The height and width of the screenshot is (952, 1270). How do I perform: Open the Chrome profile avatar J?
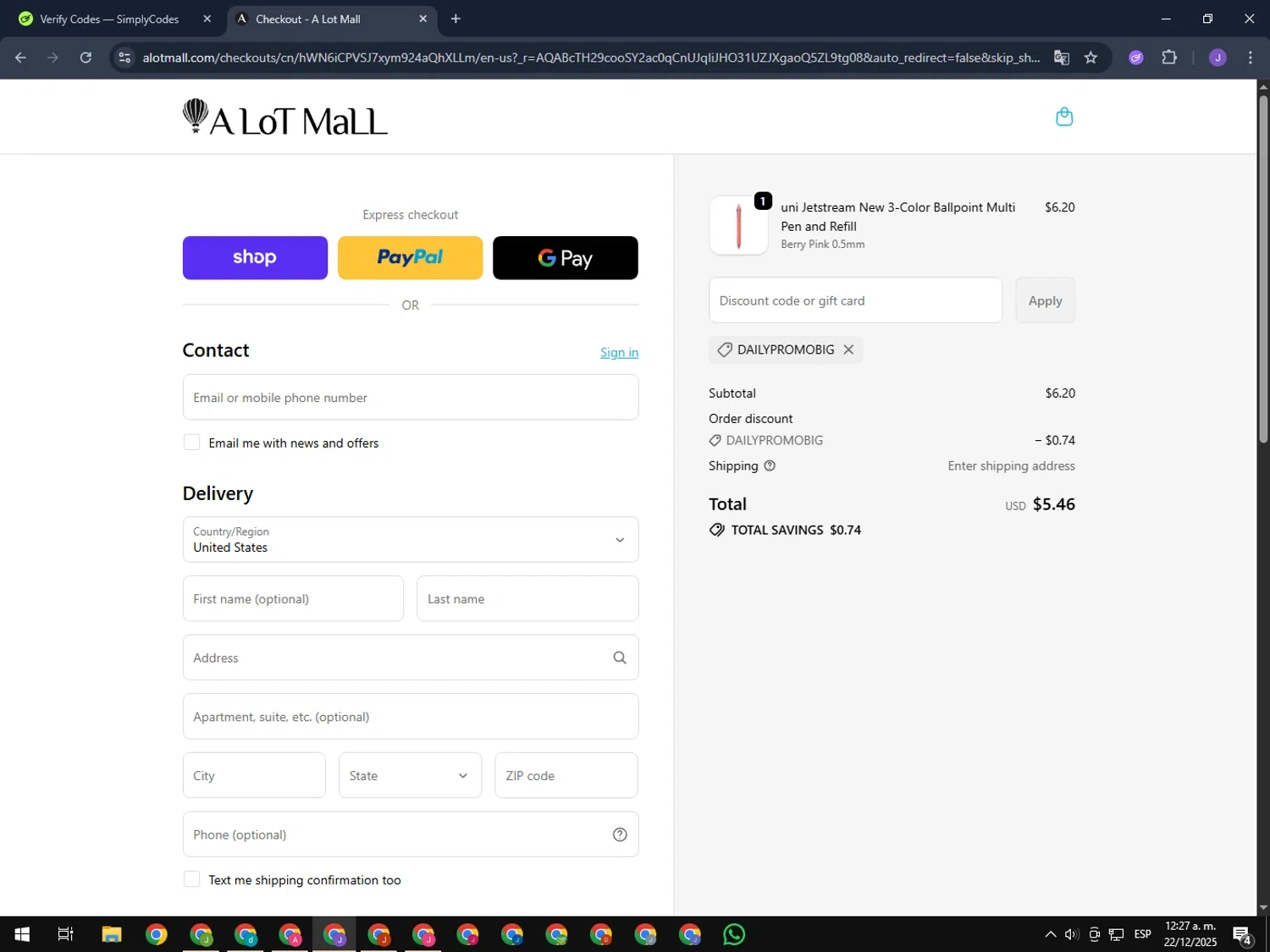[x=1218, y=58]
